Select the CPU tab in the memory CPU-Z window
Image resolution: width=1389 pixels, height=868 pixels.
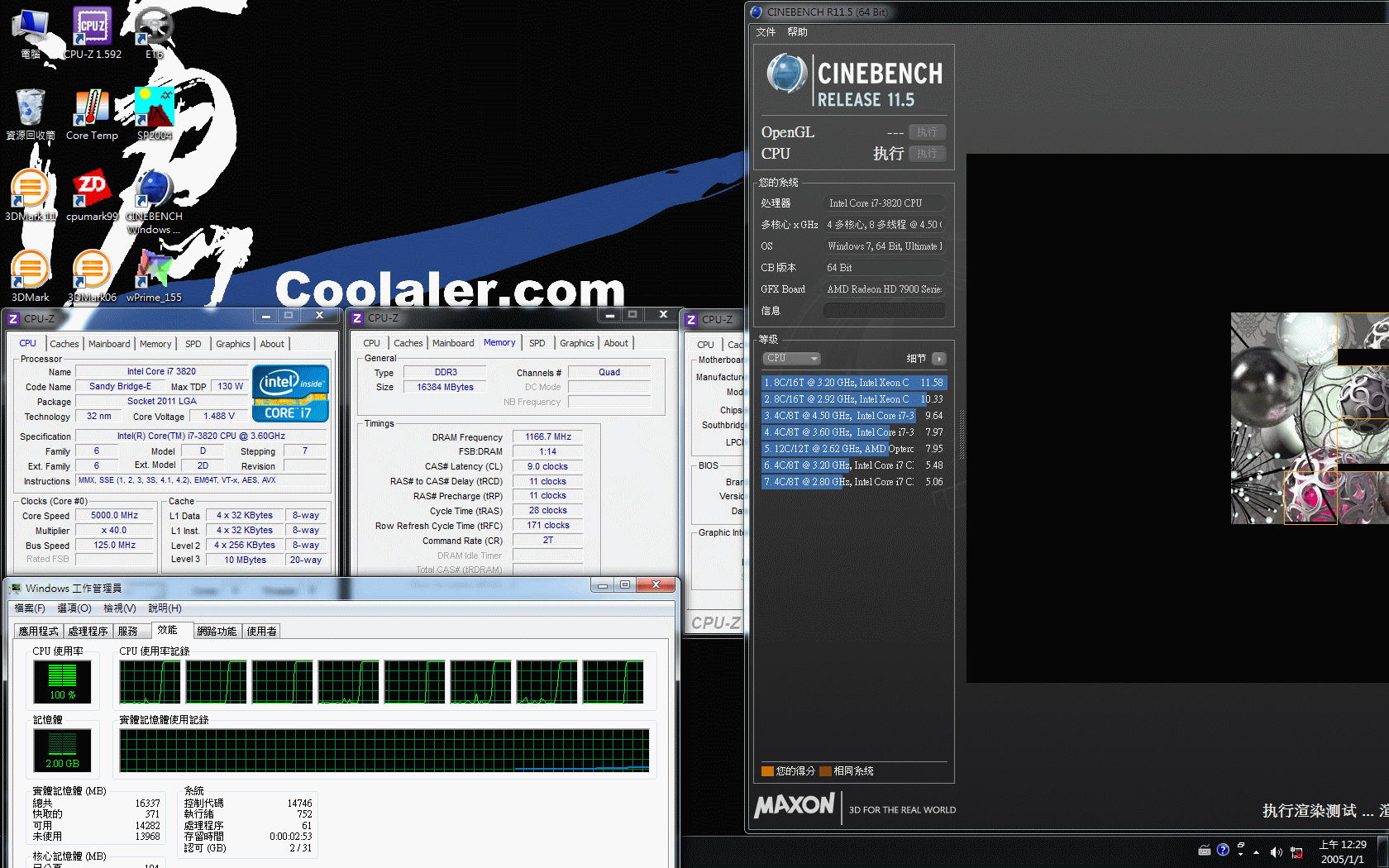372,343
